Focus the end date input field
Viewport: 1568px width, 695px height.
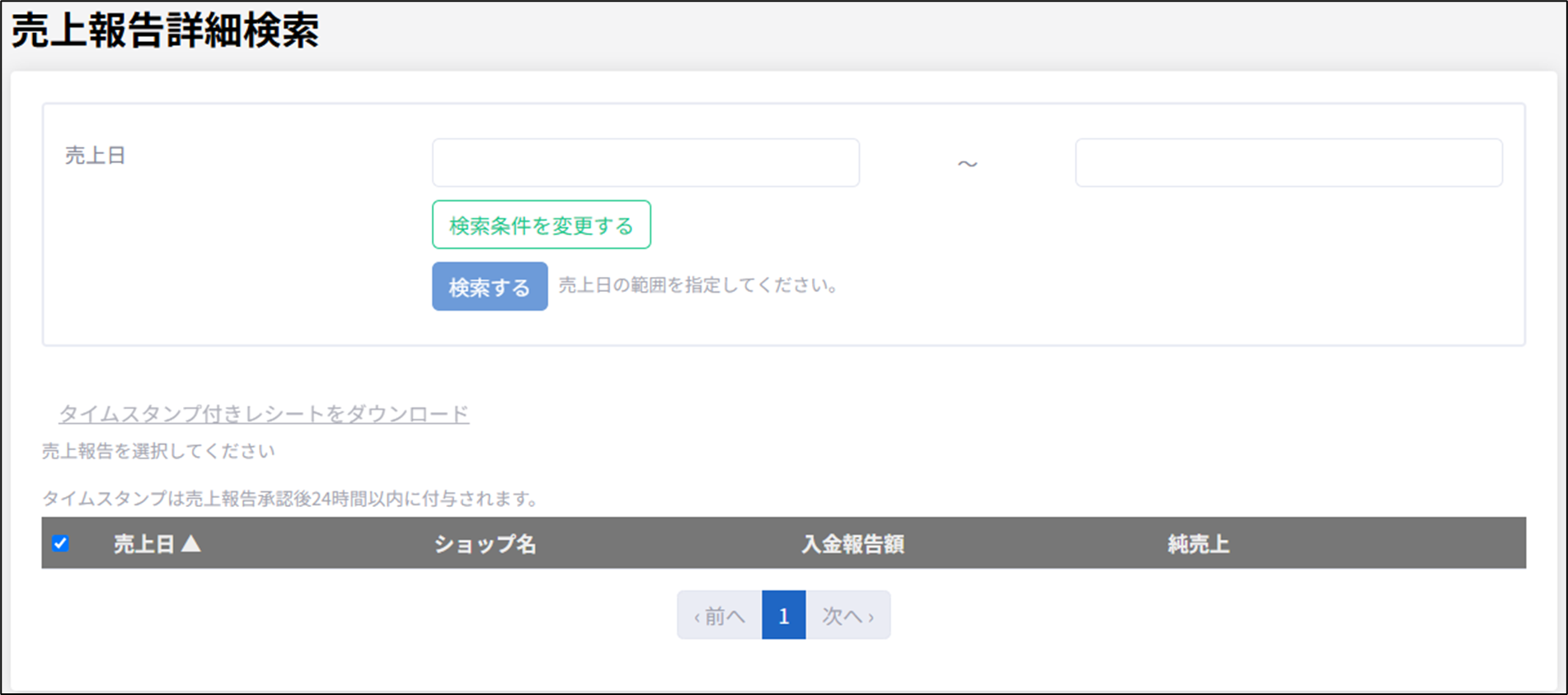[x=1288, y=163]
